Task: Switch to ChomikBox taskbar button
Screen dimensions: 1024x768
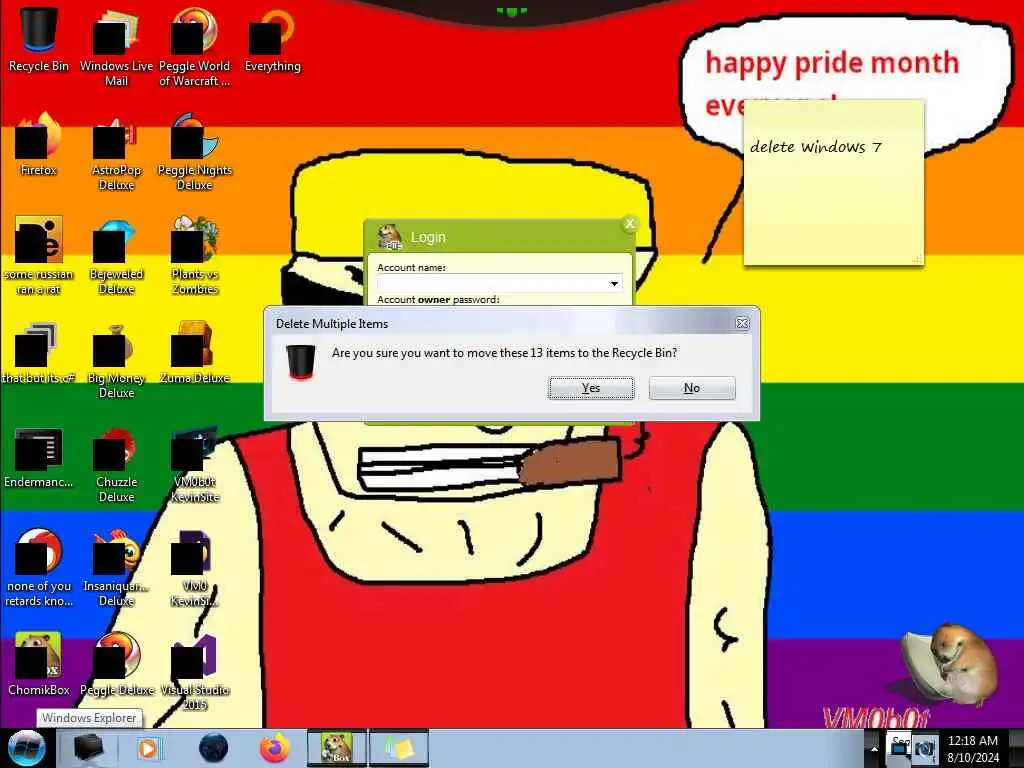Action: coord(337,748)
